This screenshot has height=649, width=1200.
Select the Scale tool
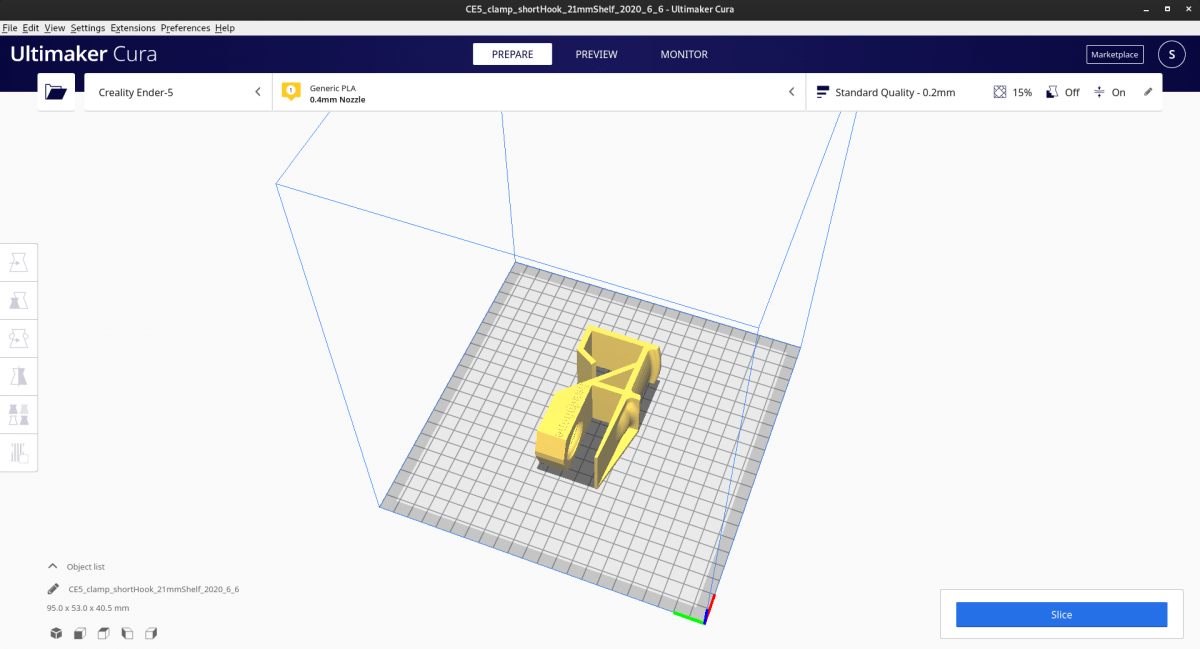pyautogui.click(x=19, y=299)
